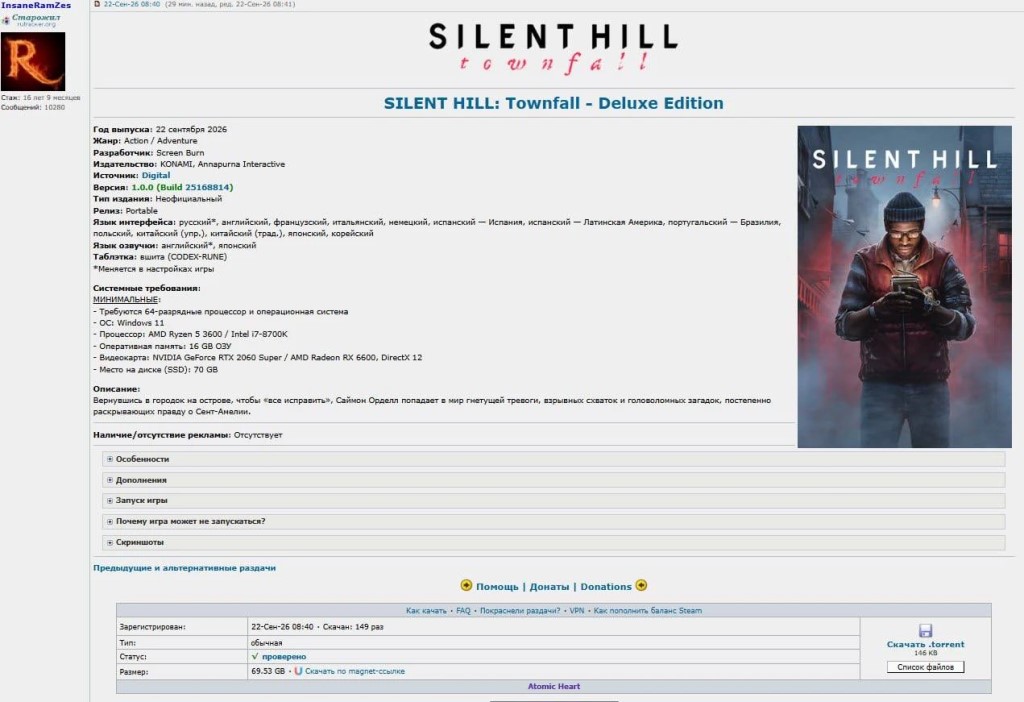The height and width of the screenshot is (702, 1024).
Task: Click the 146 KB torrent size text
Action: point(925,653)
